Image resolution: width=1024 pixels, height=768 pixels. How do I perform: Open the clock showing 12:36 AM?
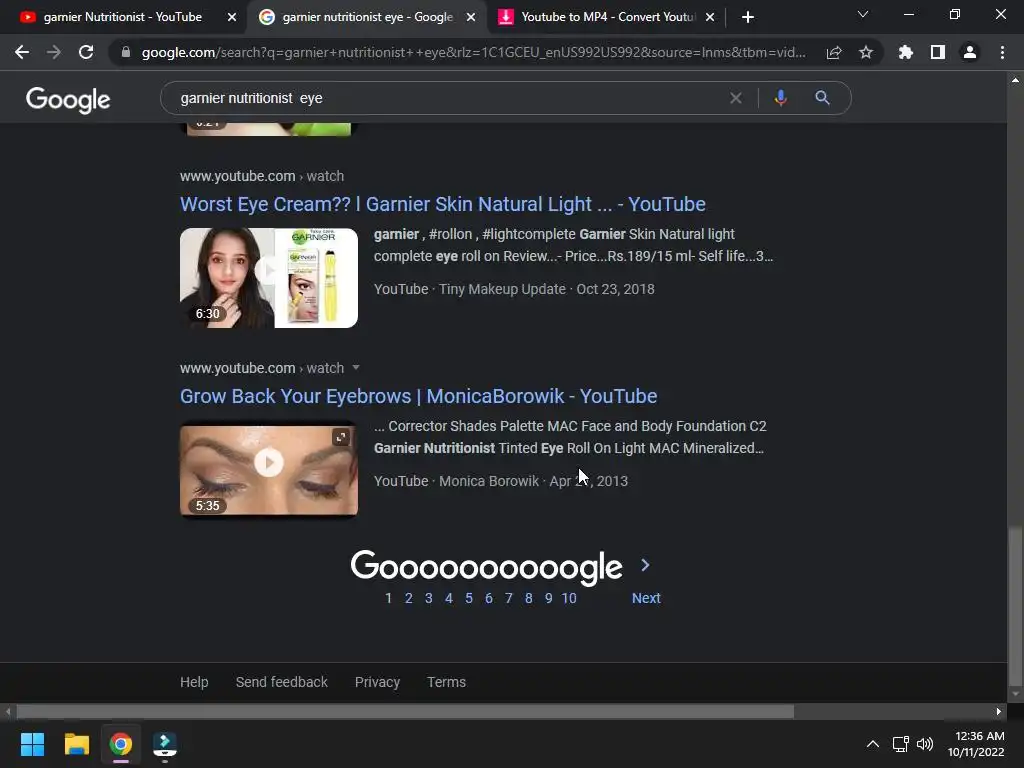click(x=976, y=744)
